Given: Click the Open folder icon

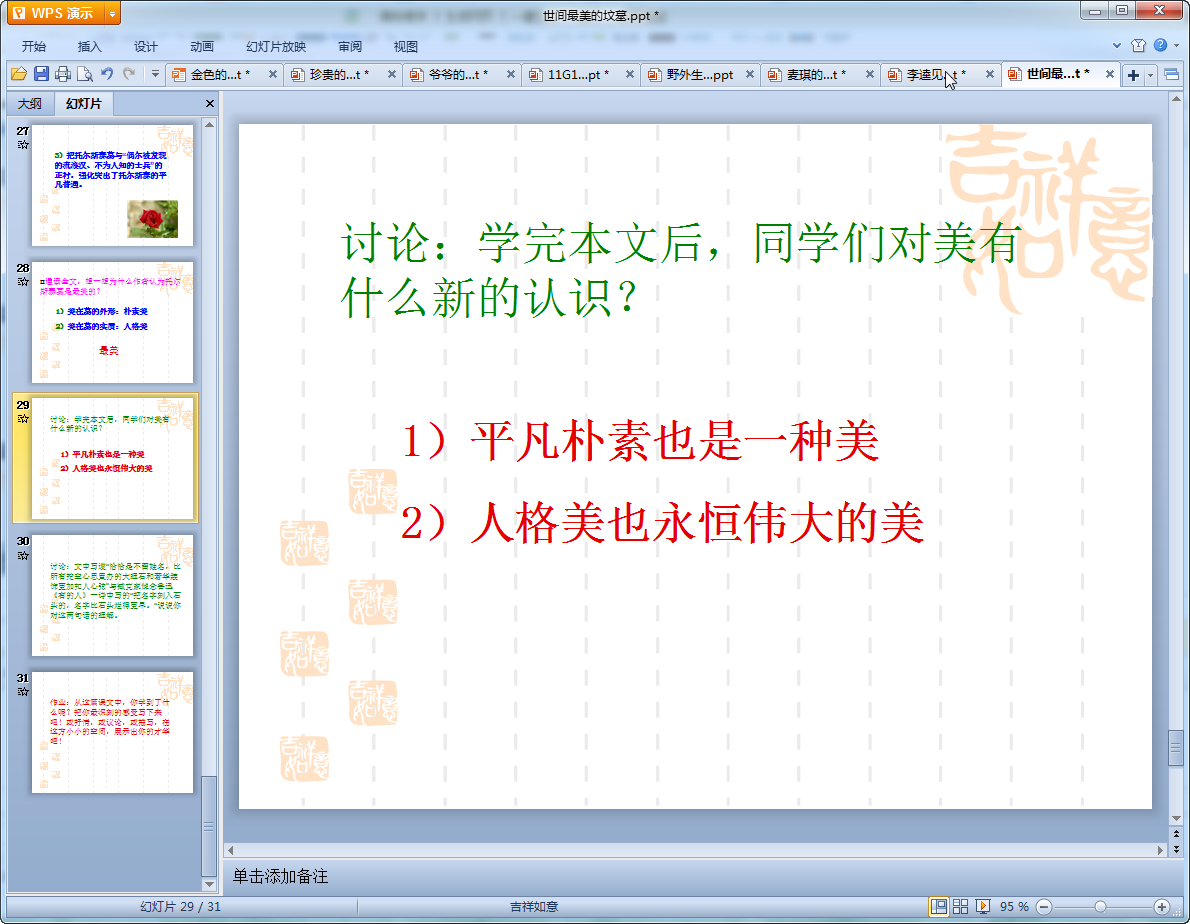Looking at the screenshot, I should pyautogui.click(x=18, y=74).
